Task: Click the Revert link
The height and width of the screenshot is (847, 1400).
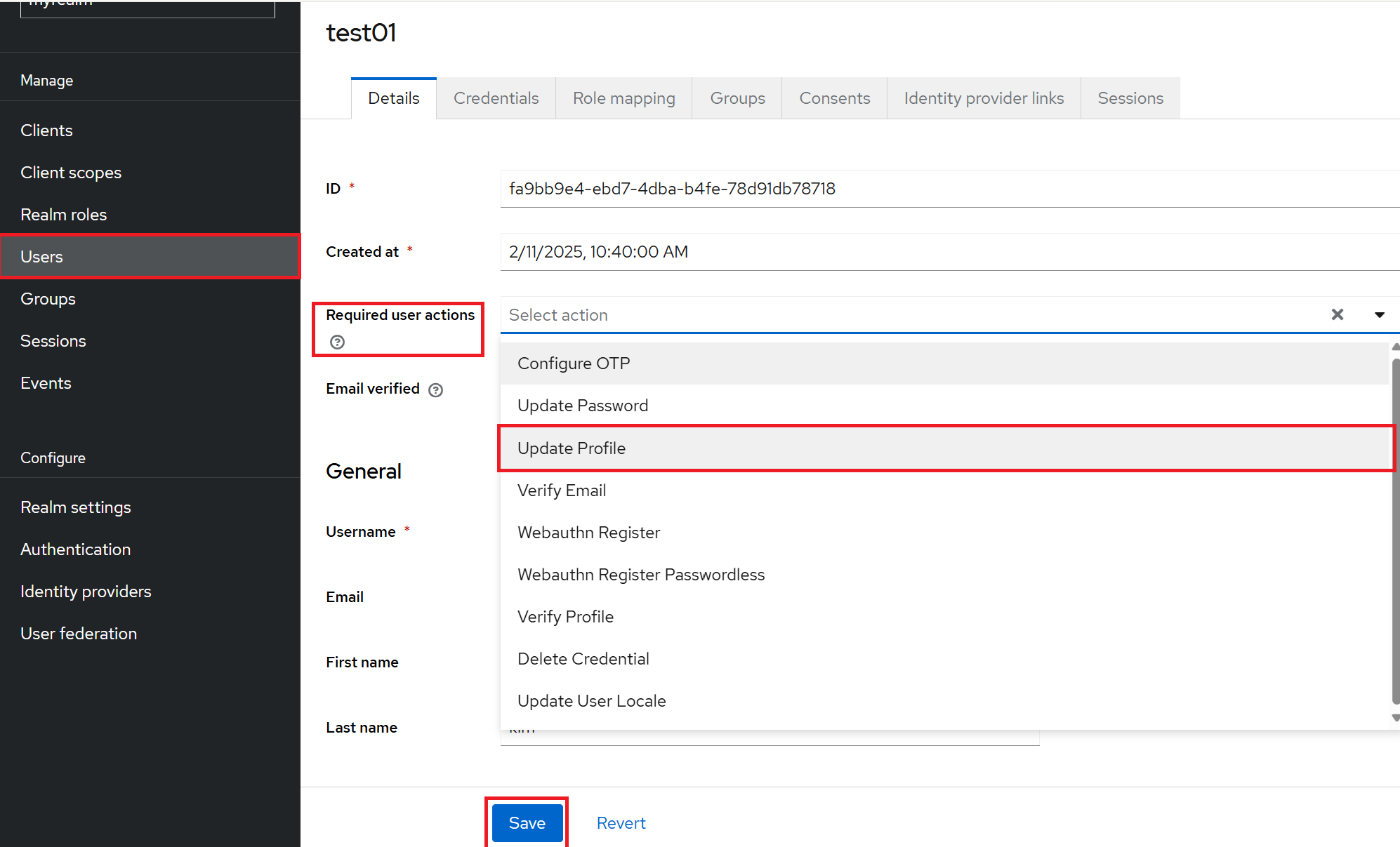Action: coord(621,823)
